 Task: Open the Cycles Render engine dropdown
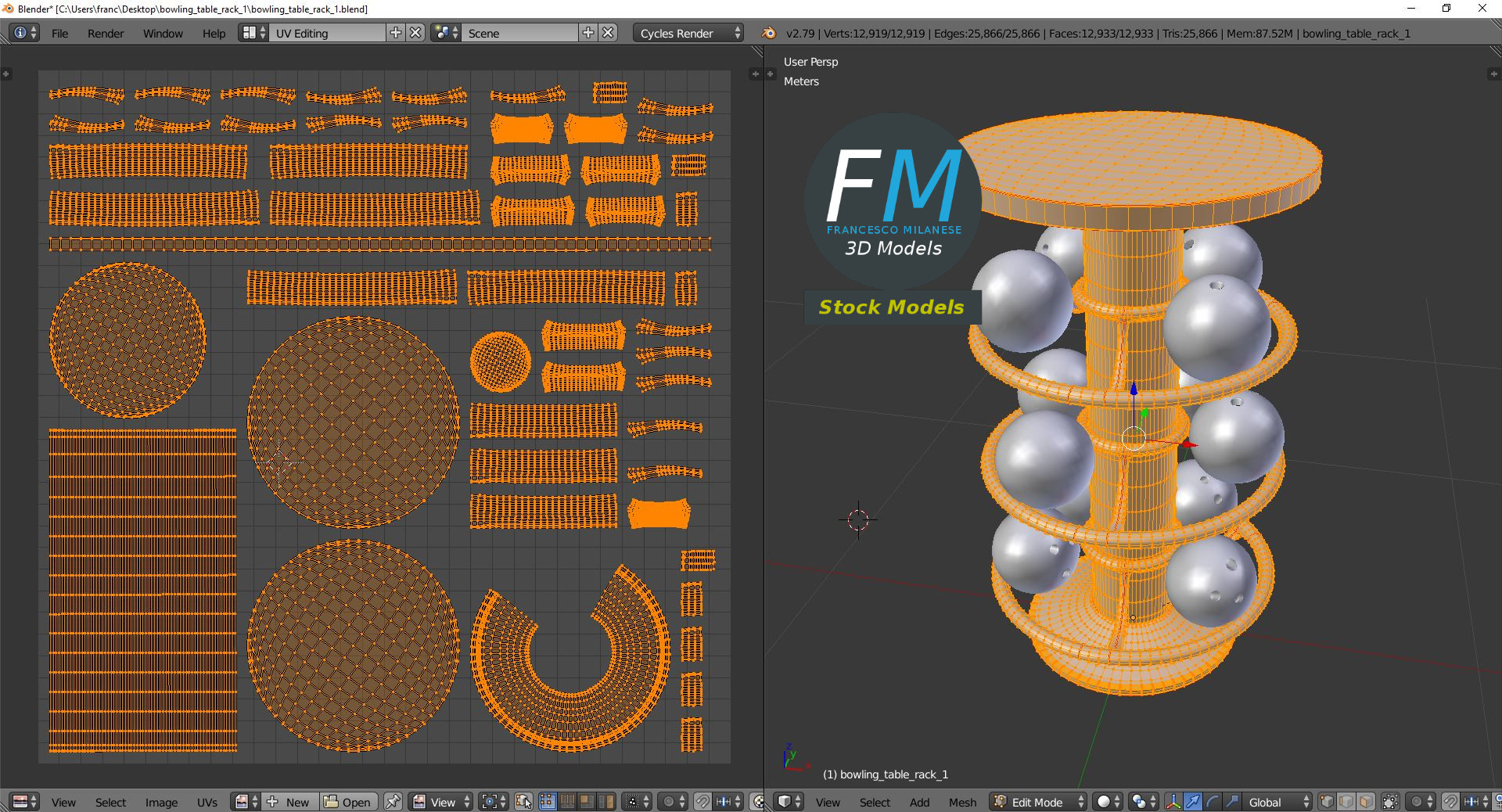[x=688, y=33]
